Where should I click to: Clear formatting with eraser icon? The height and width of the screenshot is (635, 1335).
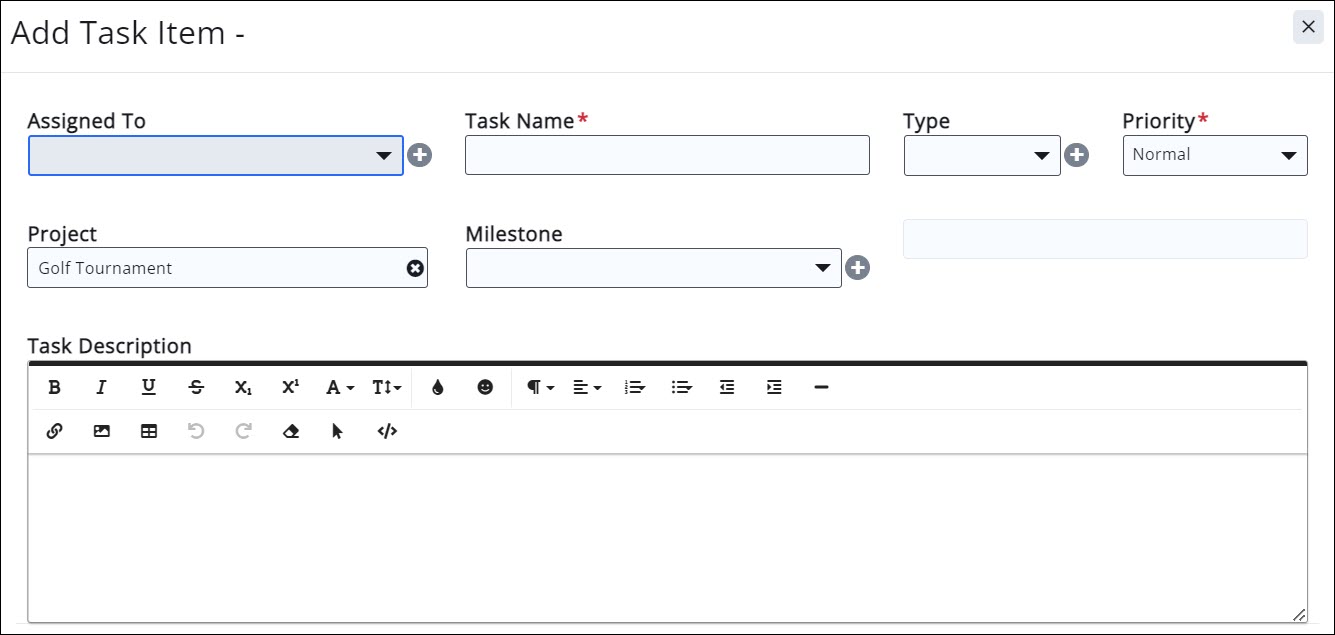tap(291, 432)
